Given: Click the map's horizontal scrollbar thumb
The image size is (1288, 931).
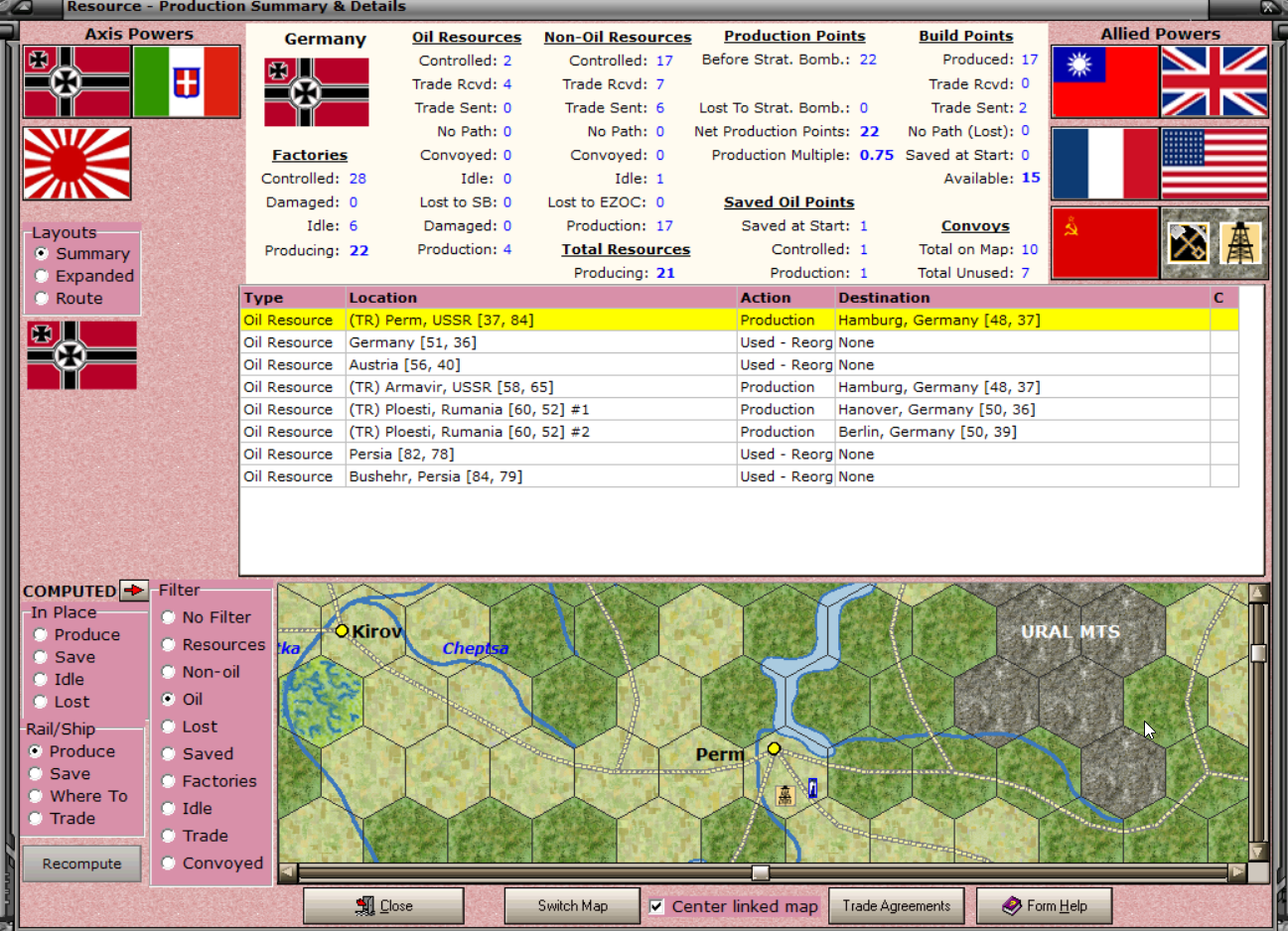Looking at the screenshot, I should pos(761,873).
